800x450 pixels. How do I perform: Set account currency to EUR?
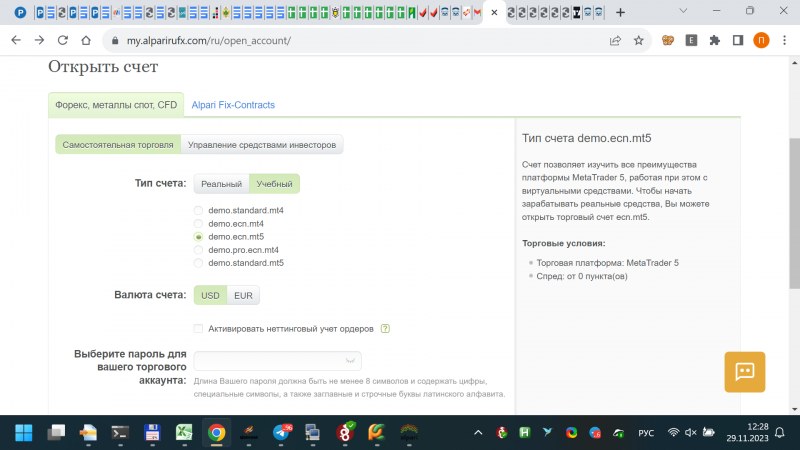pyautogui.click(x=243, y=295)
